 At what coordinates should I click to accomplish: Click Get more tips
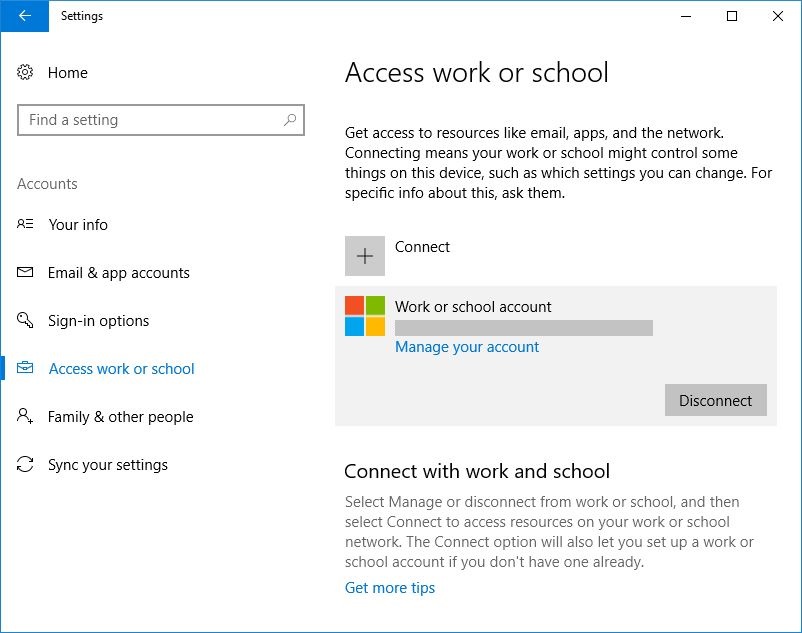[x=389, y=587]
